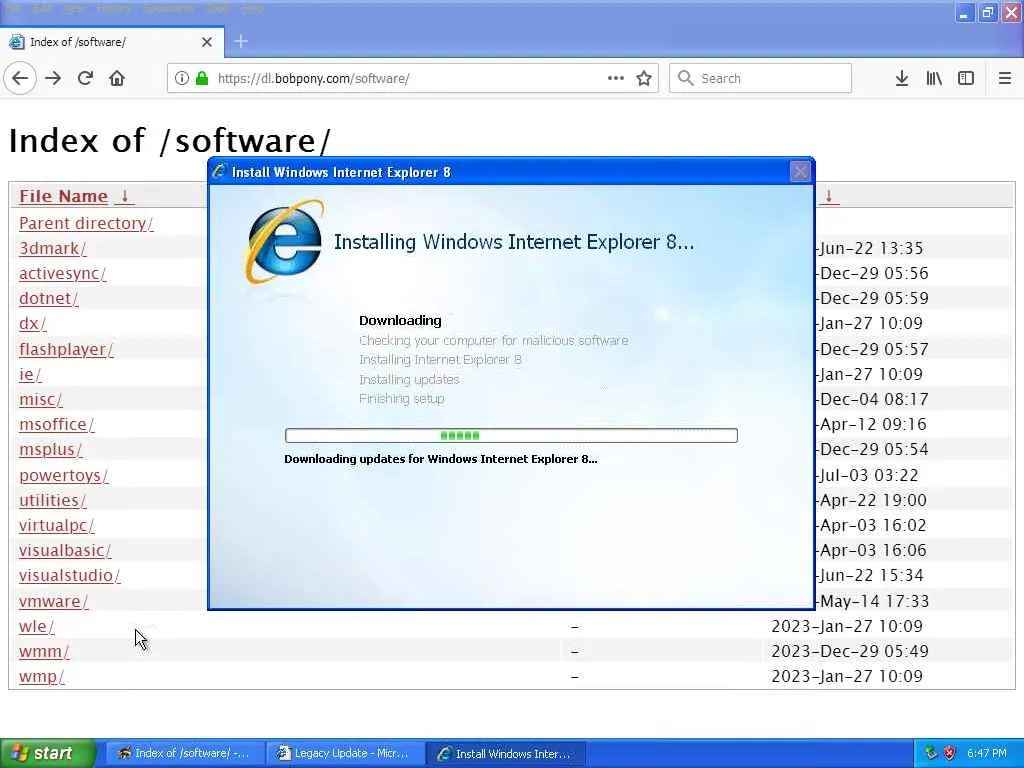
Task: Open page actions three-dots menu
Action: [x=616, y=78]
